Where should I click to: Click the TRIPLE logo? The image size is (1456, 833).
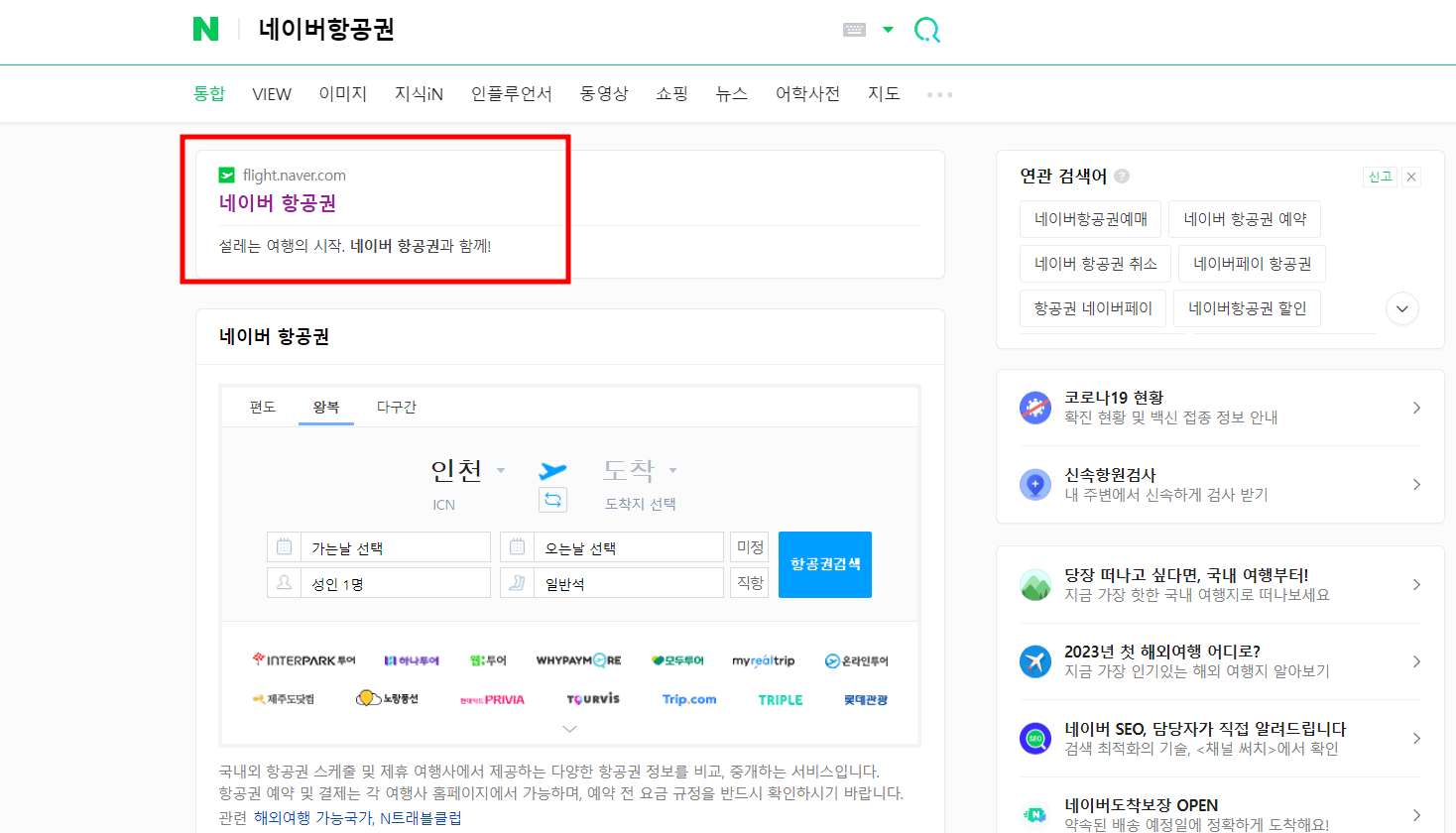click(781, 700)
